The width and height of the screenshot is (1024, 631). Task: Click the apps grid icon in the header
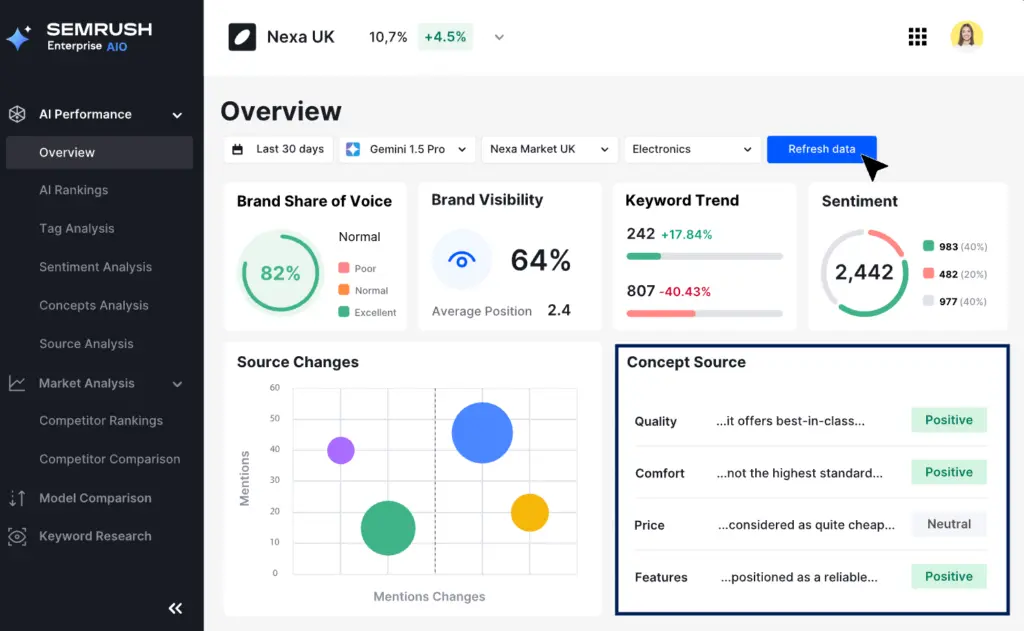[x=917, y=36]
